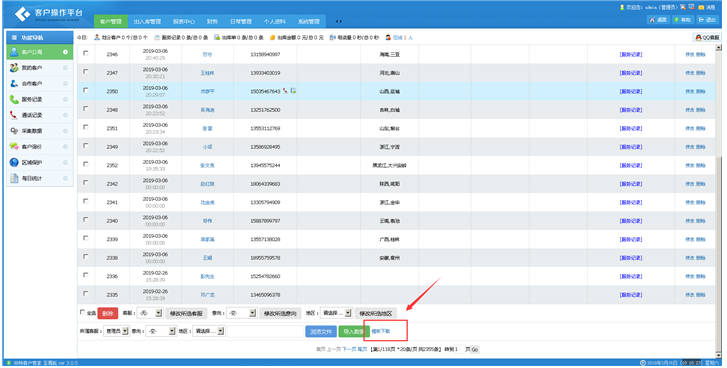Open 我的客户 via its sidebar icon
The width and height of the screenshot is (727, 368).
[14, 68]
